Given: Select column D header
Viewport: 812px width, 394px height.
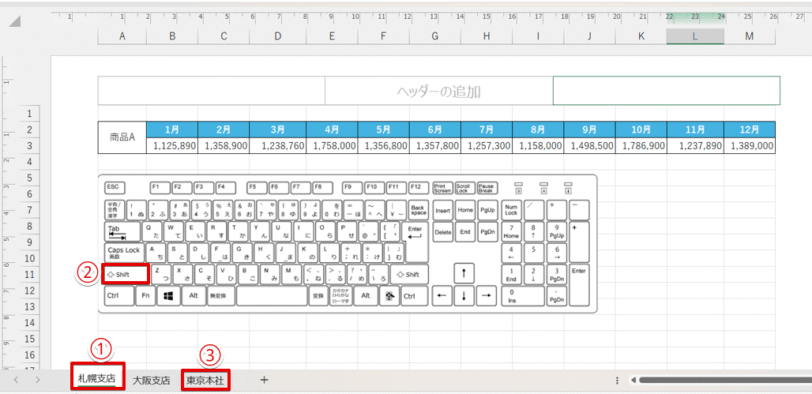Looking at the screenshot, I should (278, 36).
